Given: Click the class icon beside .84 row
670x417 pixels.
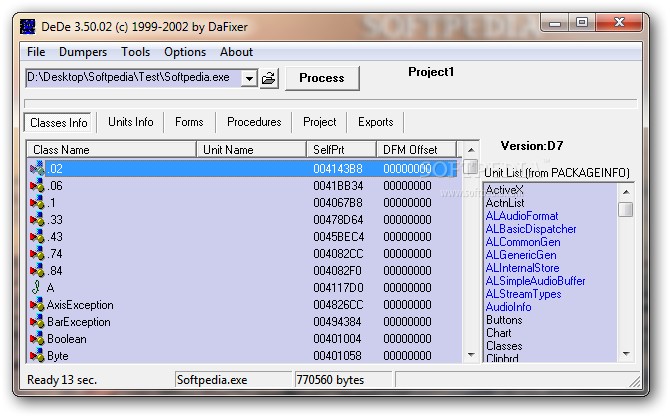Looking at the screenshot, I should (x=37, y=270).
